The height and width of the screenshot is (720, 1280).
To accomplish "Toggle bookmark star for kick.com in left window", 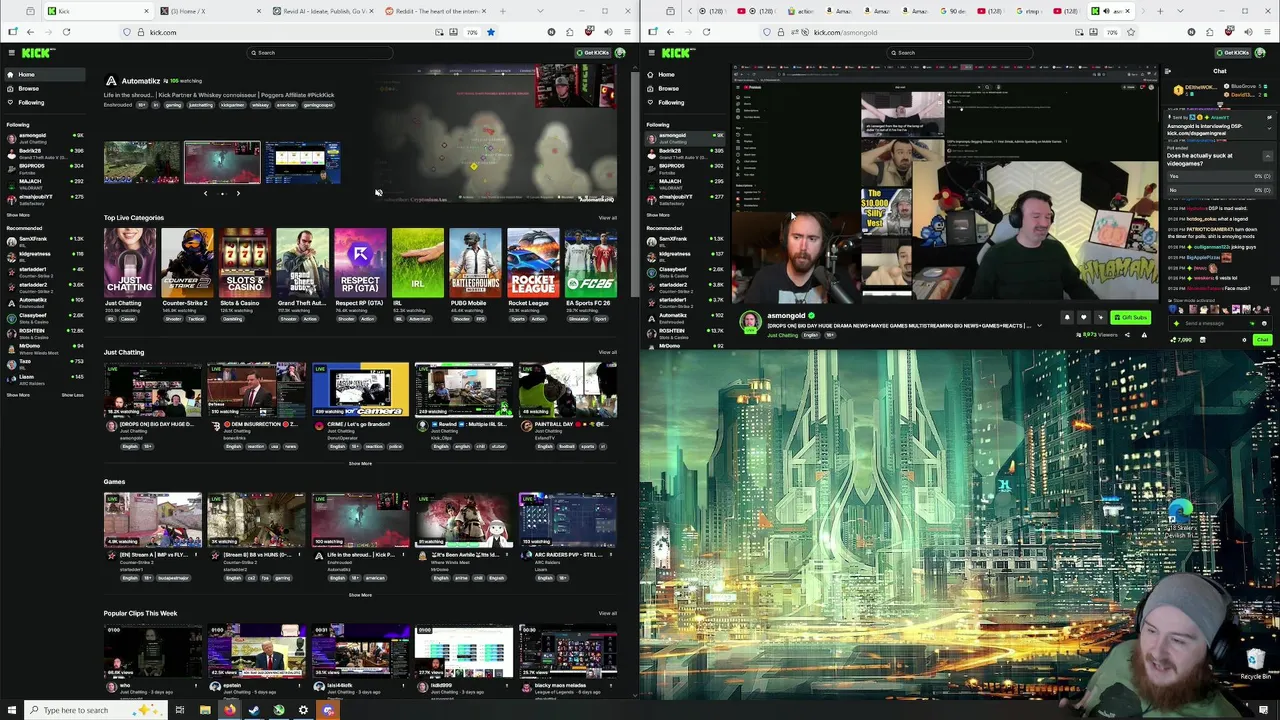I will coord(490,32).
